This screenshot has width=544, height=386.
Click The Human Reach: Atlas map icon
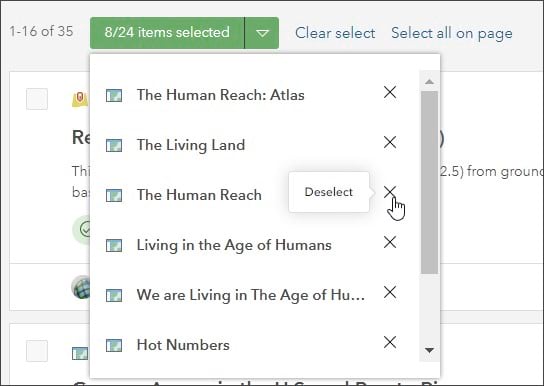click(x=114, y=95)
